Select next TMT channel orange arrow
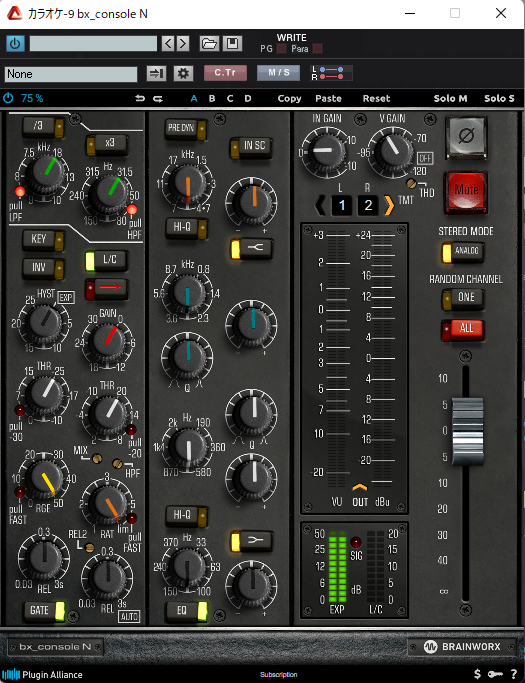 click(389, 205)
